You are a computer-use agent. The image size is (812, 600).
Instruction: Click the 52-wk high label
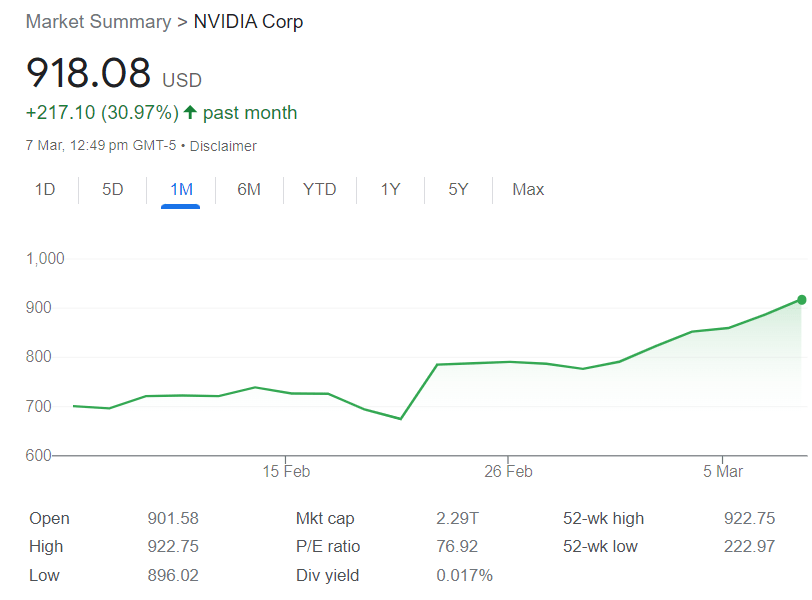coord(604,518)
